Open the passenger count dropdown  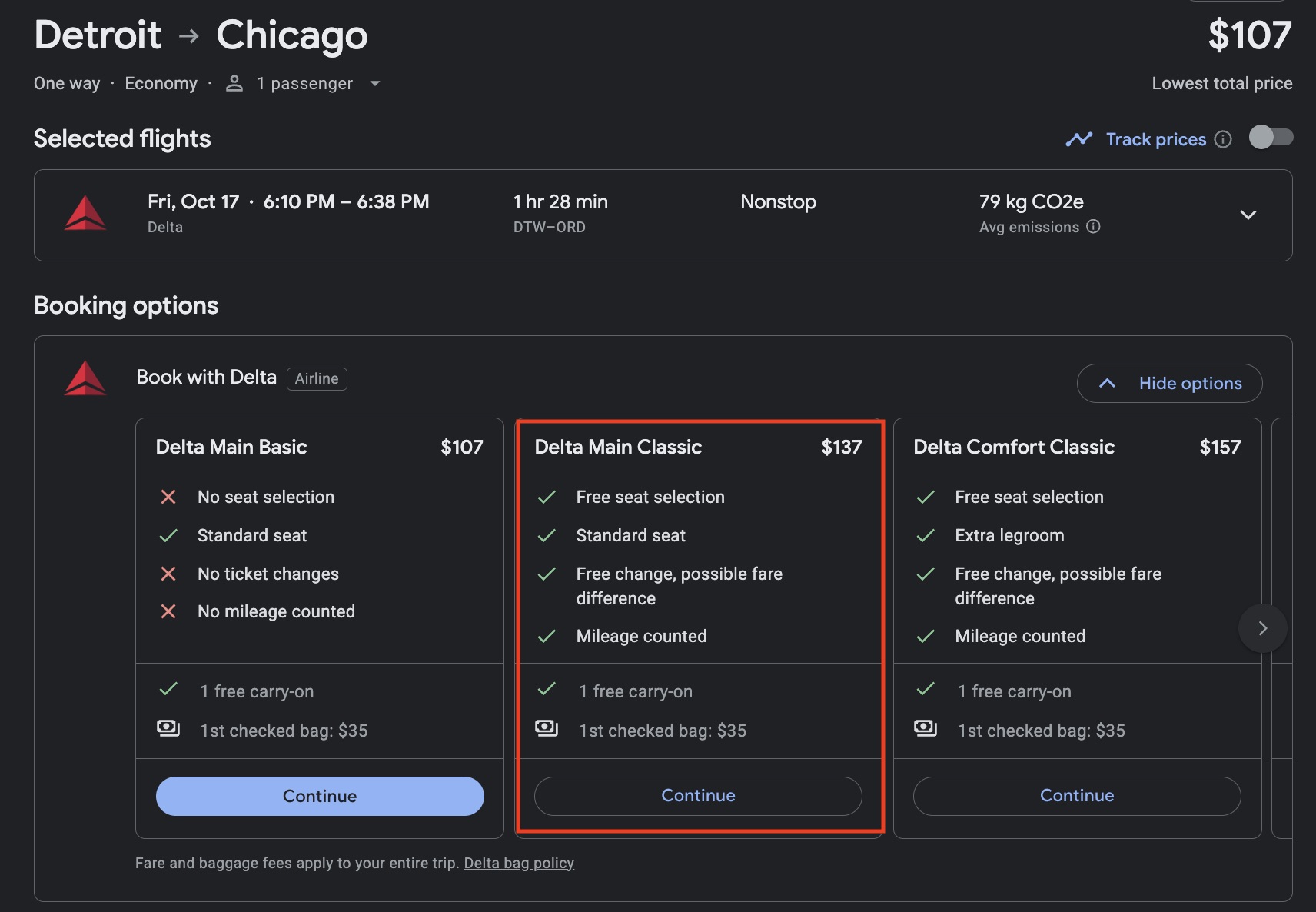pyautogui.click(x=375, y=83)
